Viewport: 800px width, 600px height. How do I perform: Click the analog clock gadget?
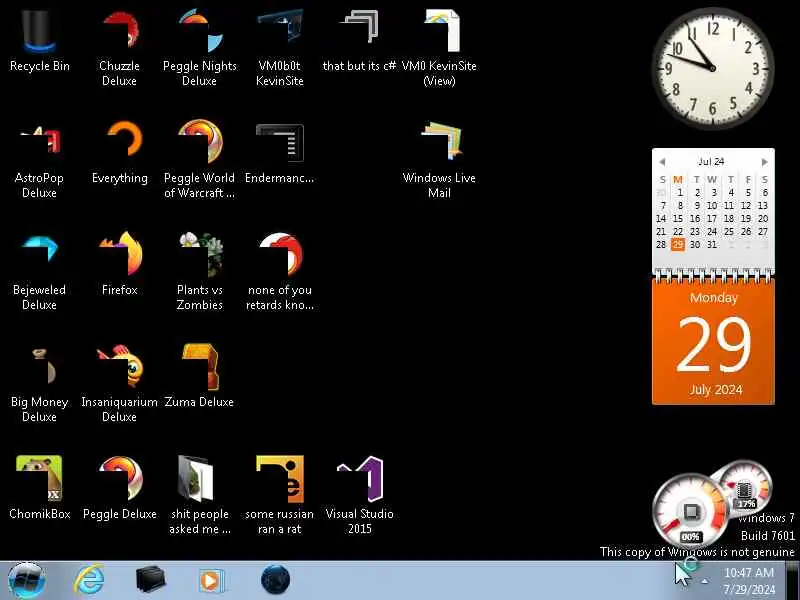pos(713,68)
